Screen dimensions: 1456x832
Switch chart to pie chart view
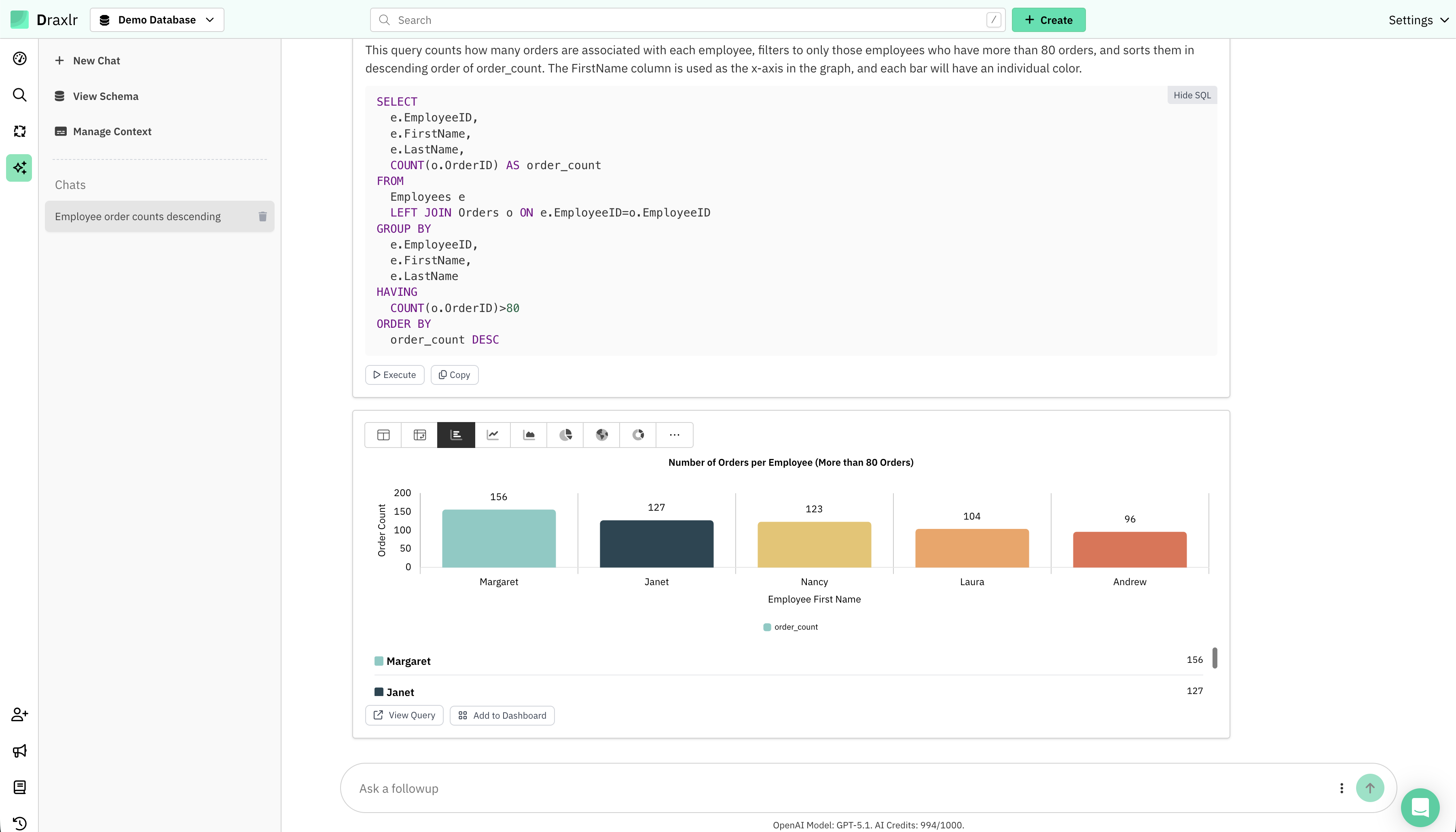[565, 435]
